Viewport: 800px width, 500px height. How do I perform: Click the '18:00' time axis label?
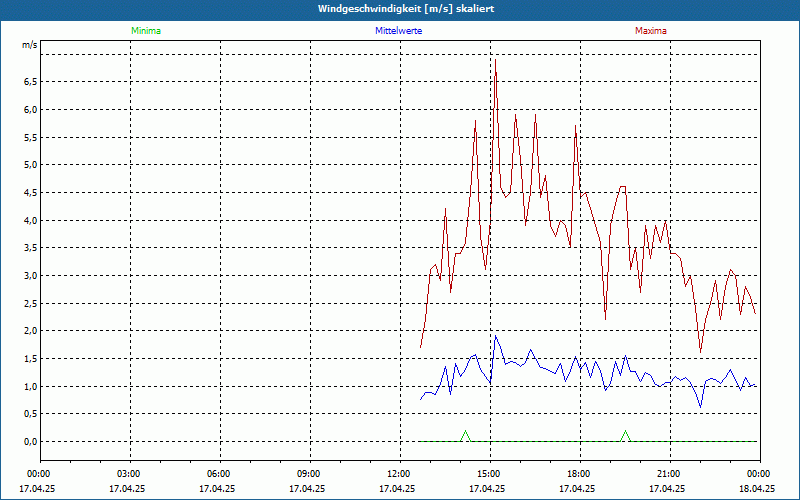(580, 474)
